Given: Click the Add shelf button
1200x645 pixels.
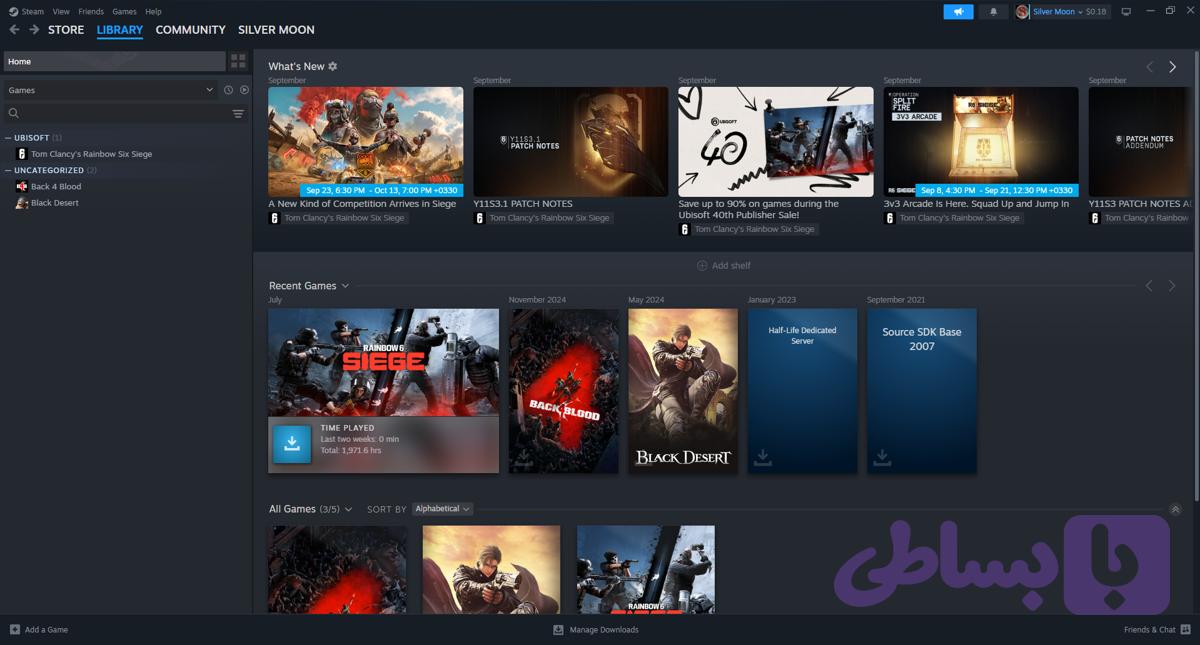Looking at the screenshot, I should [x=724, y=266].
